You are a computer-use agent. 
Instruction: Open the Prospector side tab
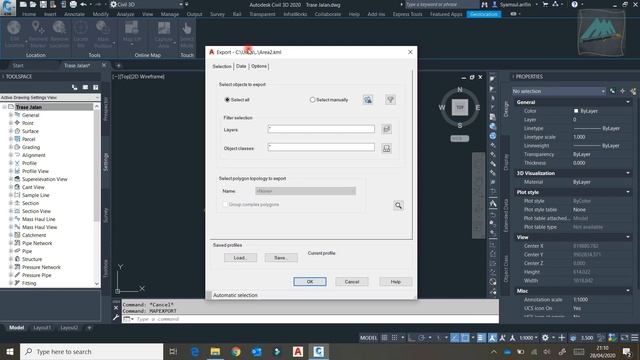coord(106,109)
